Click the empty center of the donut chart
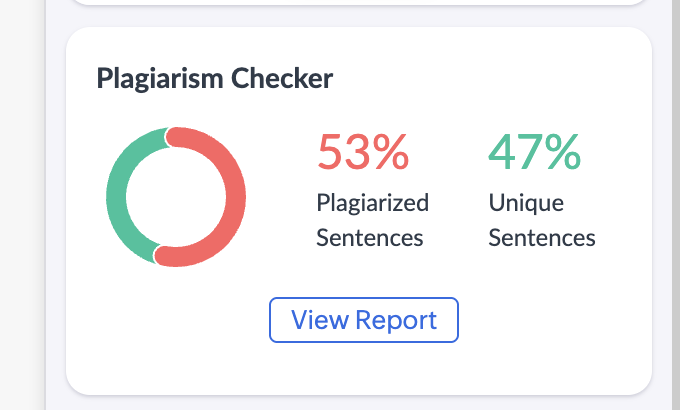This screenshot has height=410, width=680. pyautogui.click(x=176, y=197)
